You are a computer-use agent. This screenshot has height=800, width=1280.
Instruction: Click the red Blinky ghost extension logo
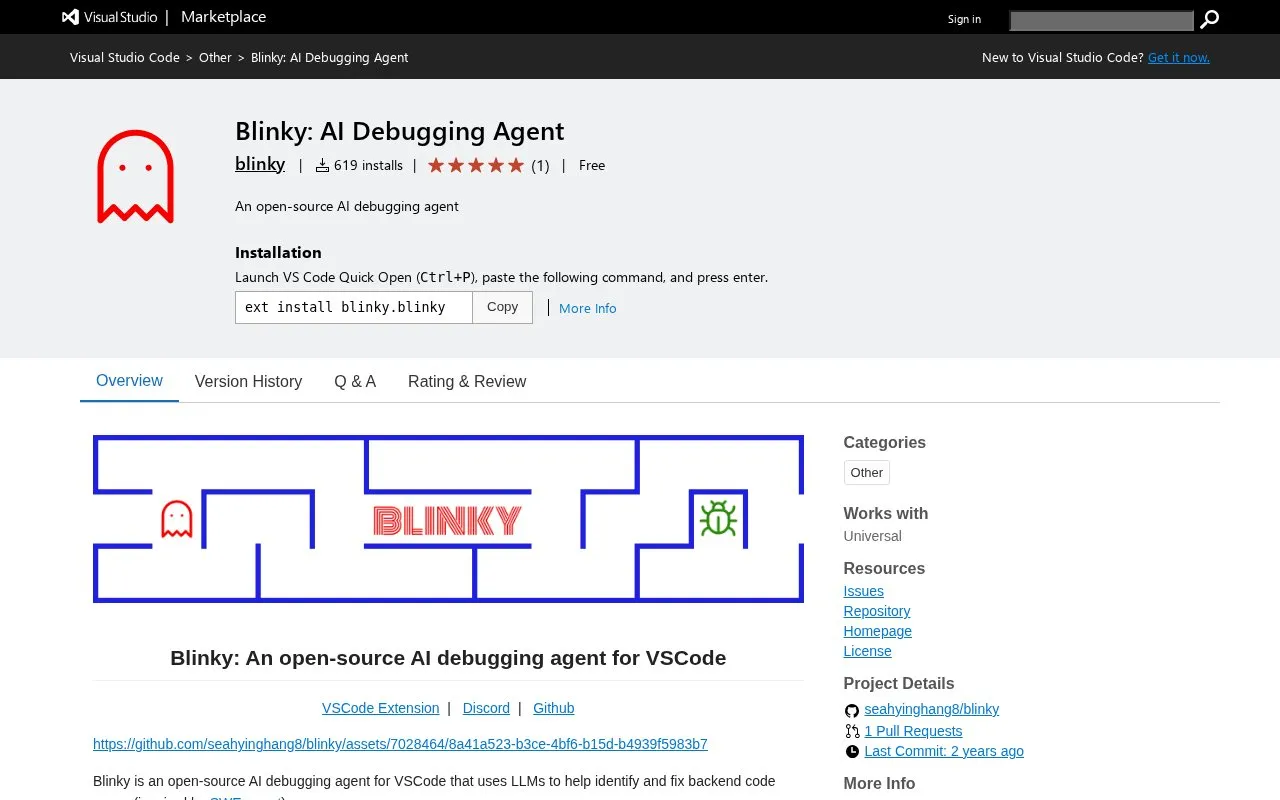click(x=136, y=176)
